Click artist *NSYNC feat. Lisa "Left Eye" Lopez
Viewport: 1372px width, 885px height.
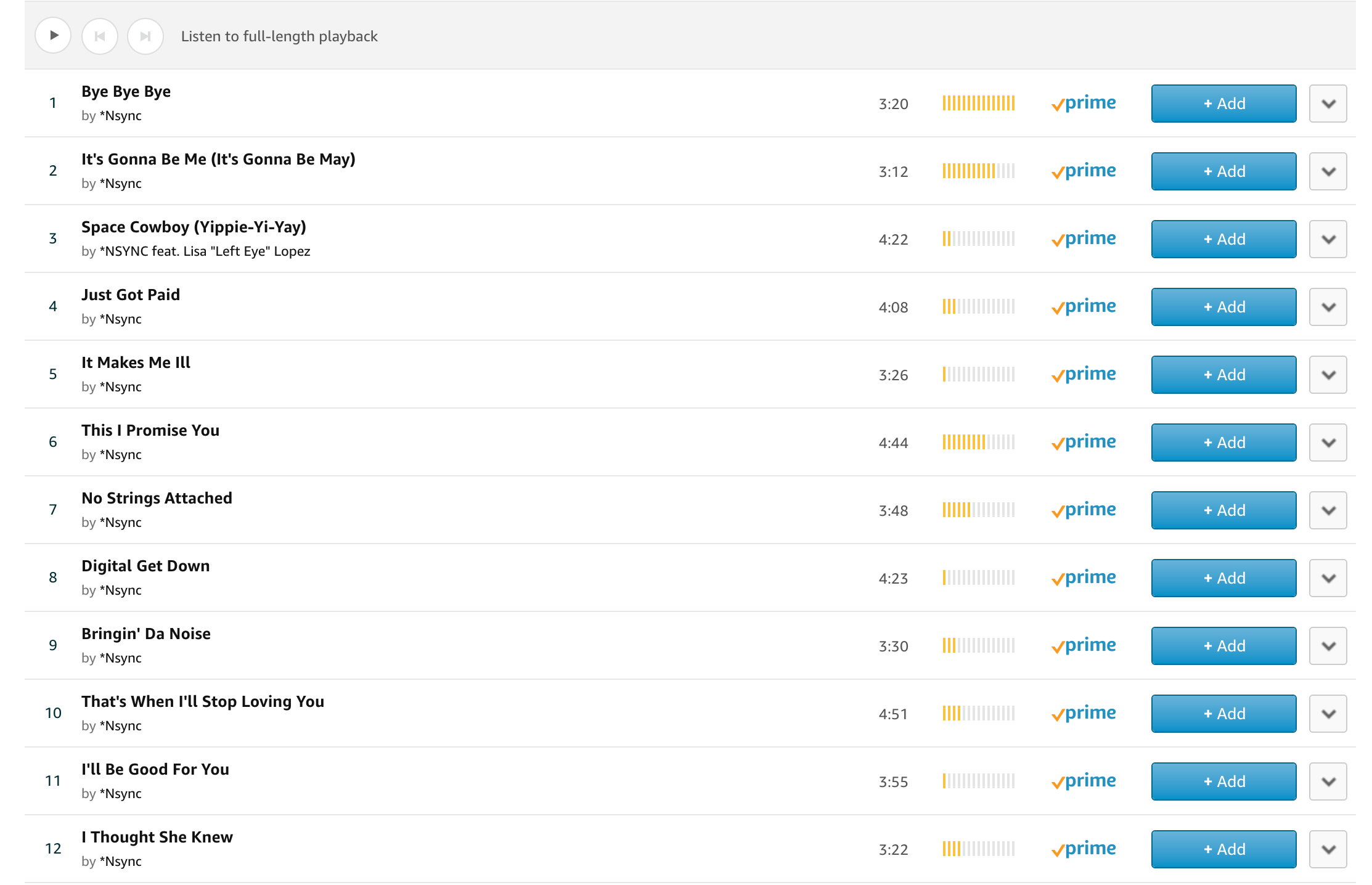[x=205, y=251]
